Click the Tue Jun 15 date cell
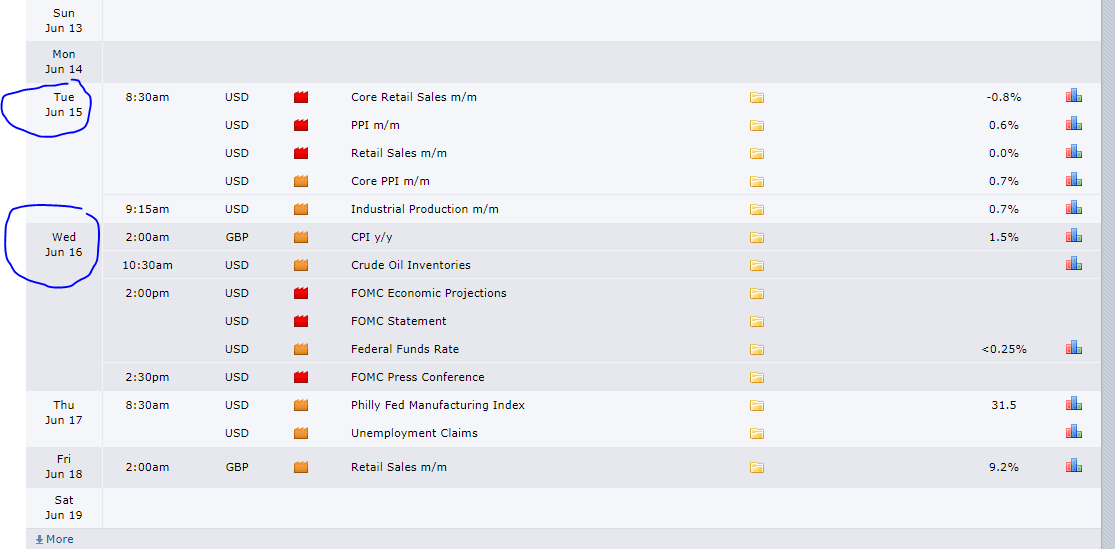The image size is (1115, 549). point(64,105)
